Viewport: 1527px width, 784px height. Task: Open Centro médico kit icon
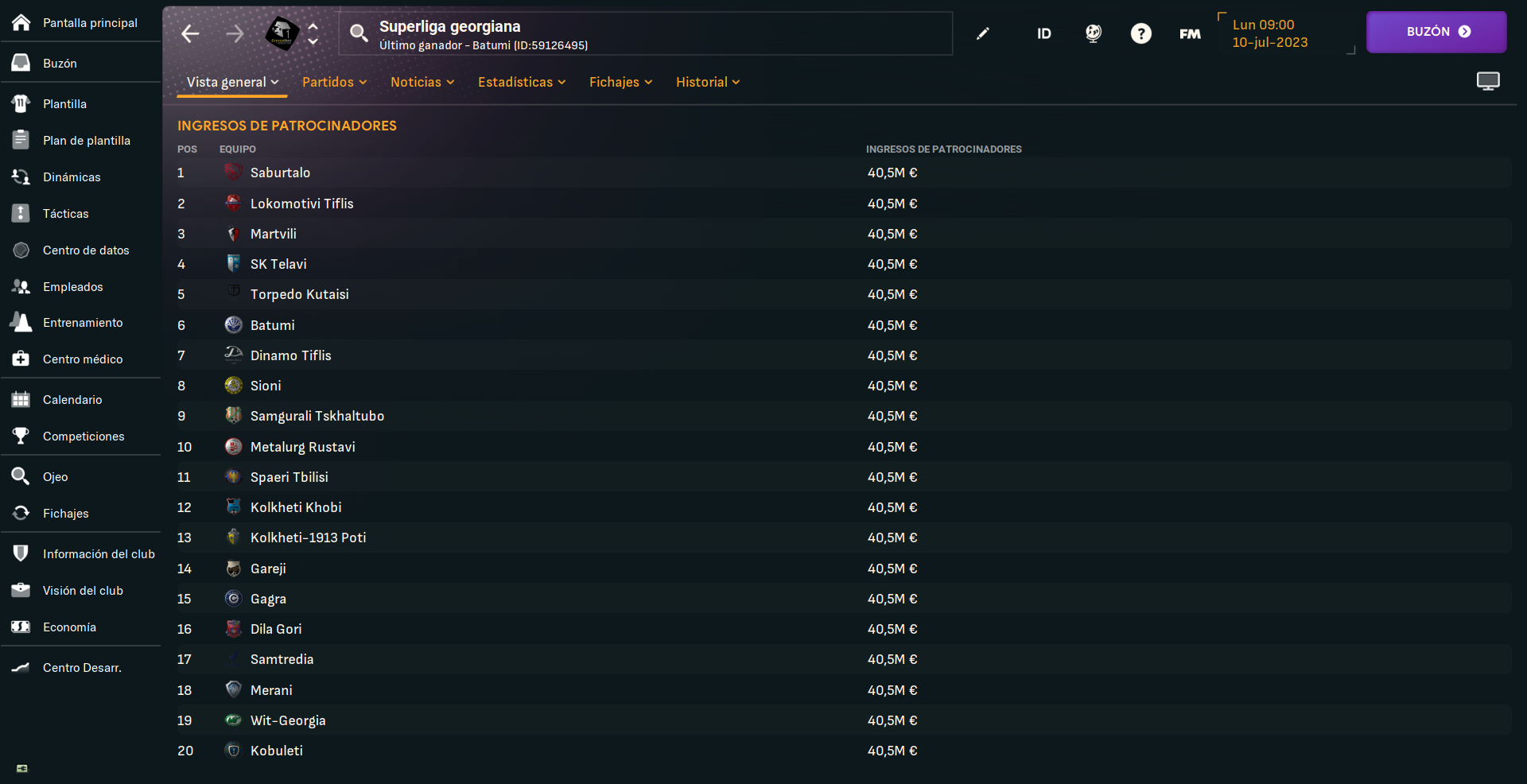click(21, 359)
